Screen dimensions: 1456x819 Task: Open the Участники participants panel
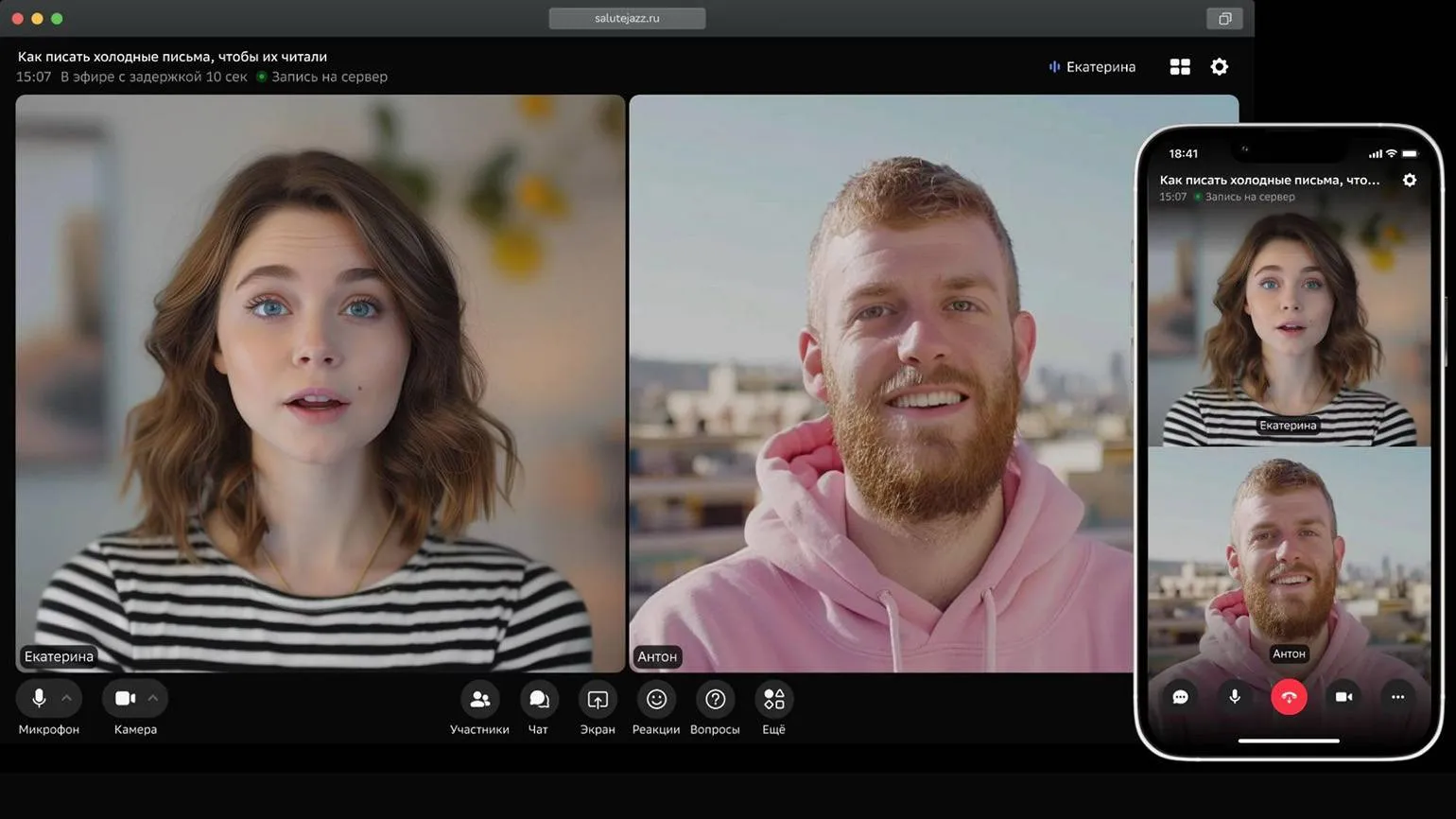tap(479, 700)
